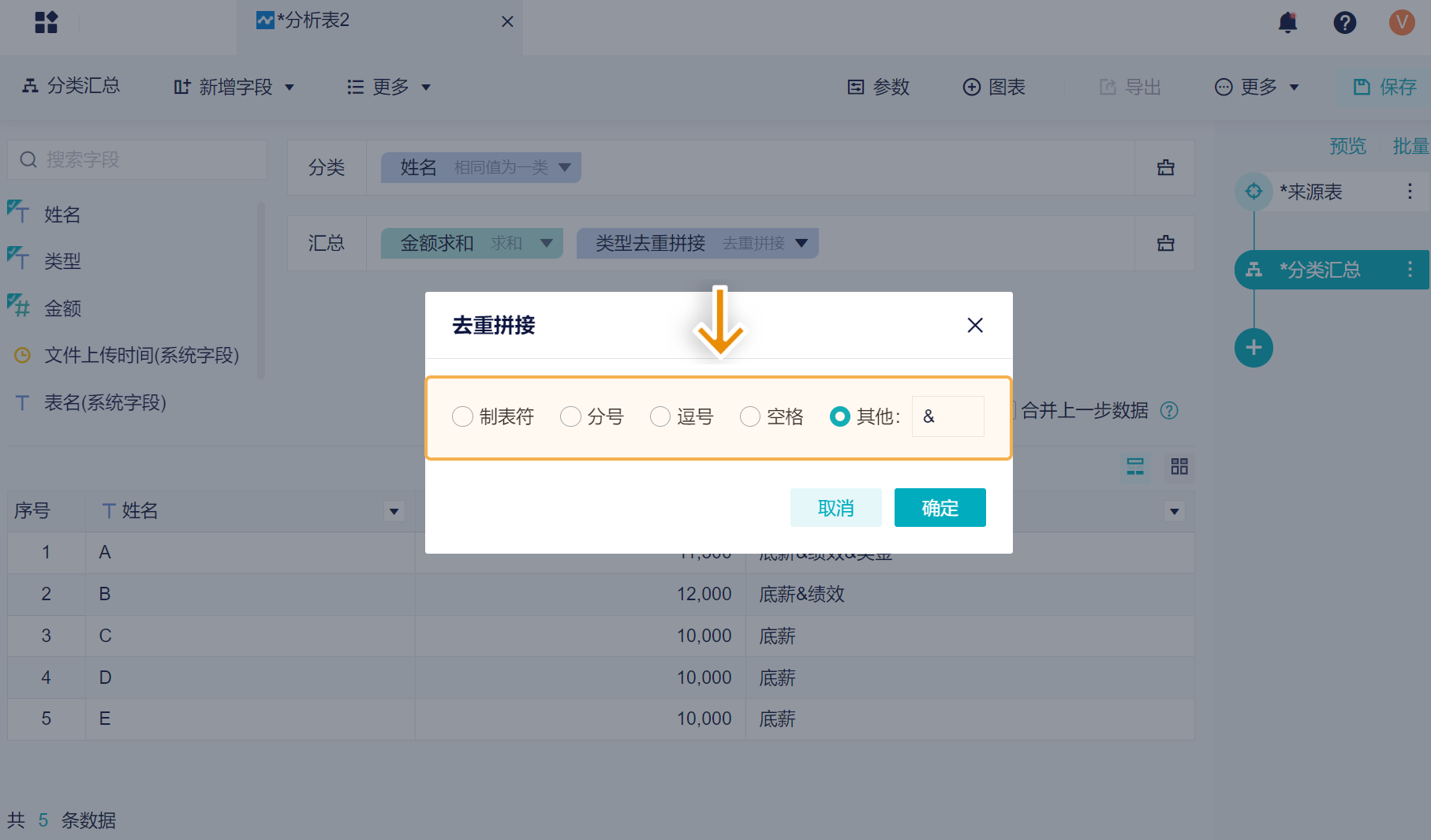The height and width of the screenshot is (840, 1431).
Task: Open the 姓名 column filter dropdown
Action: (x=394, y=511)
